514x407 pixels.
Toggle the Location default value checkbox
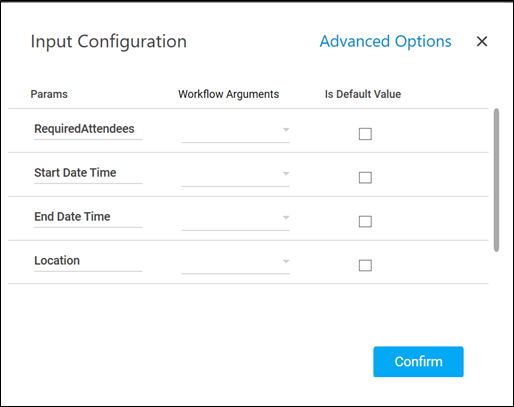tap(365, 265)
